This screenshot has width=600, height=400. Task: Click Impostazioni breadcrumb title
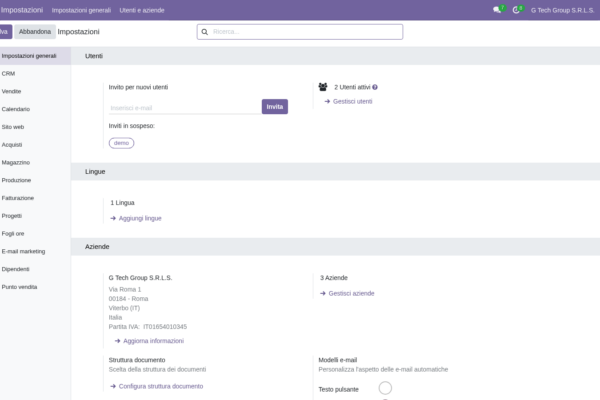[x=78, y=32]
